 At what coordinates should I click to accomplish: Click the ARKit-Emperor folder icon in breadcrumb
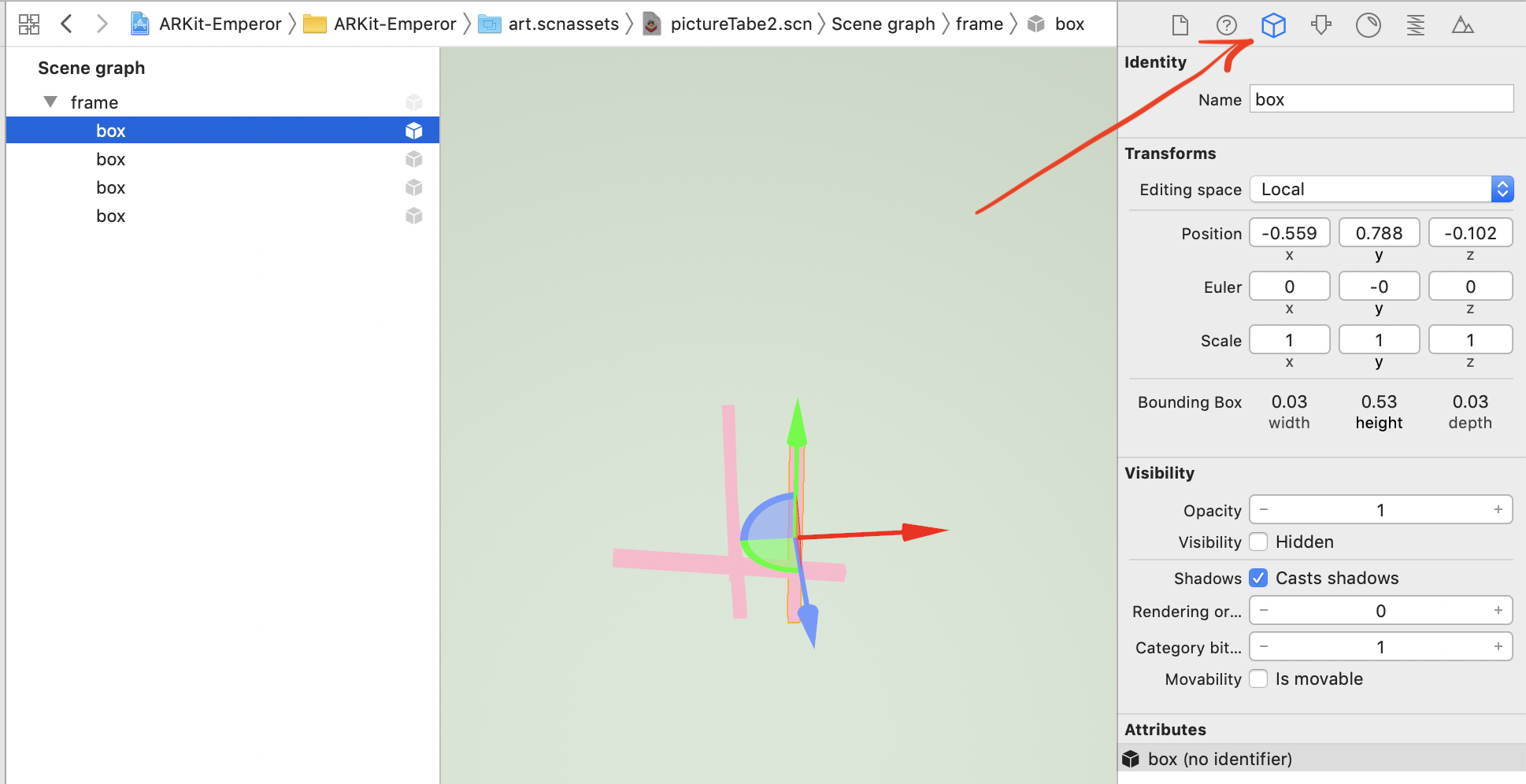tap(315, 24)
